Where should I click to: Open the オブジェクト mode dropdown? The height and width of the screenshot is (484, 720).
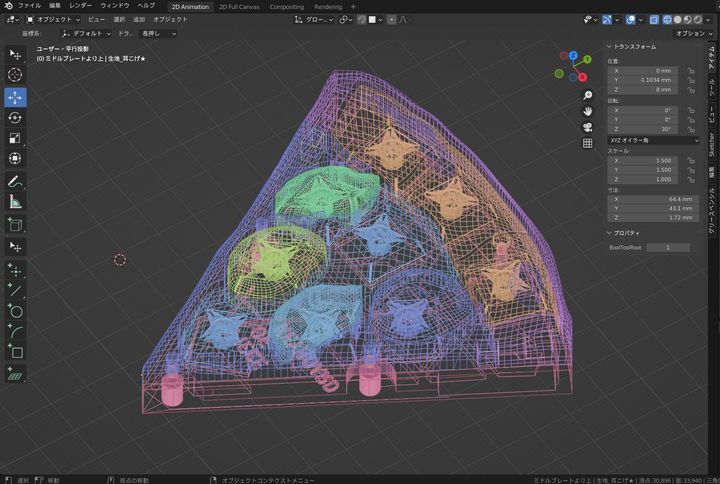click(x=52, y=19)
